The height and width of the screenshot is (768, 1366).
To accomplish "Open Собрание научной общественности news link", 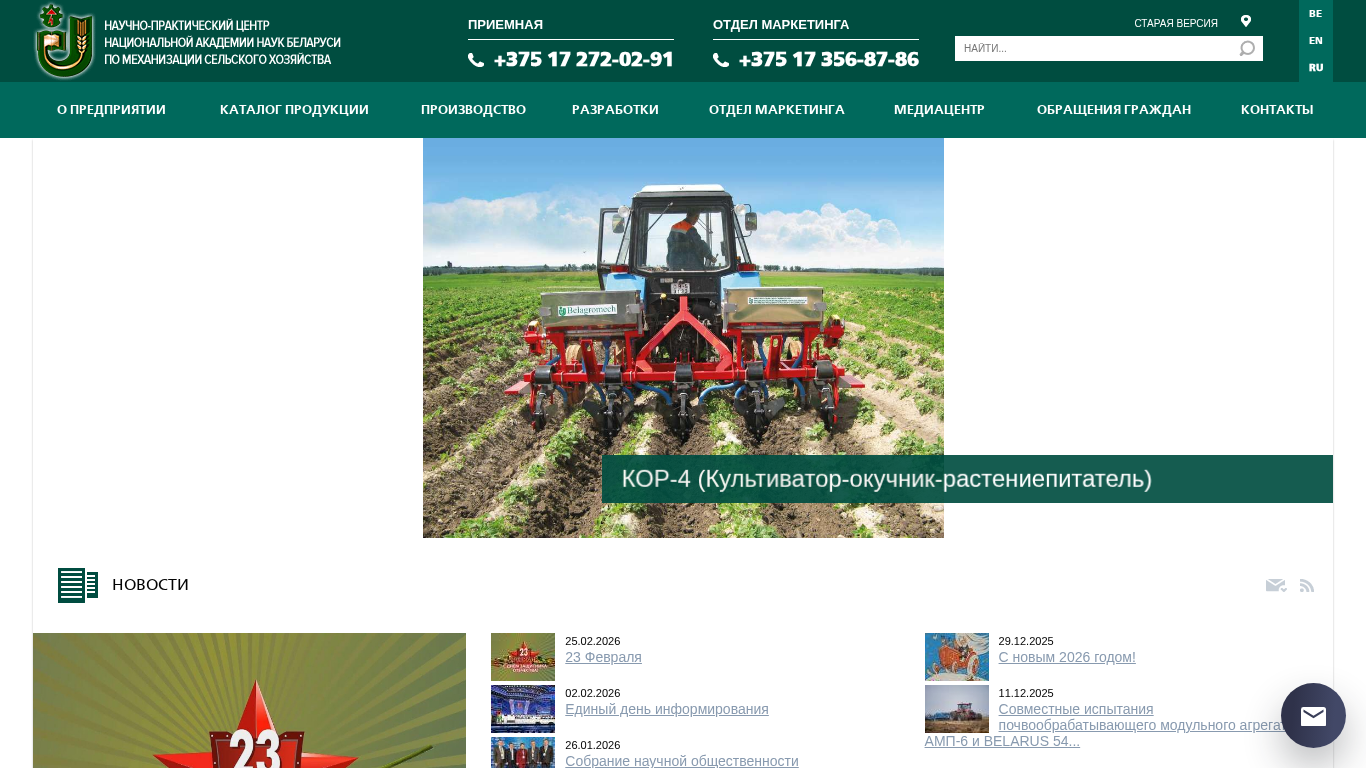I will [682, 761].
